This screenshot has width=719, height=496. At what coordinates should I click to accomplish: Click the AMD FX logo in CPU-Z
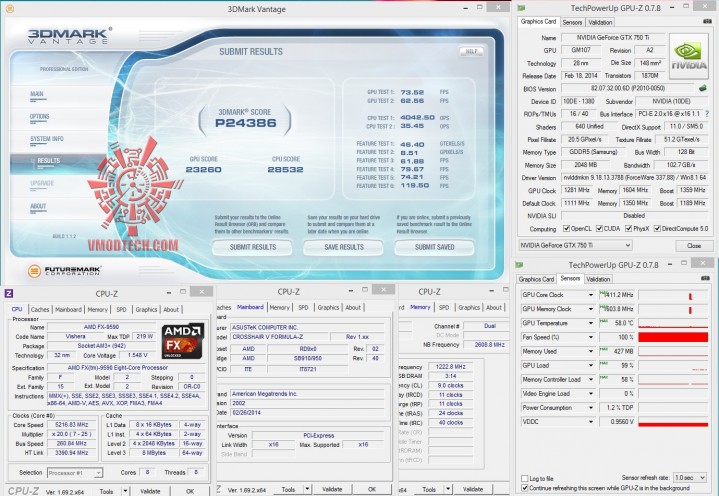coord(183,341)
